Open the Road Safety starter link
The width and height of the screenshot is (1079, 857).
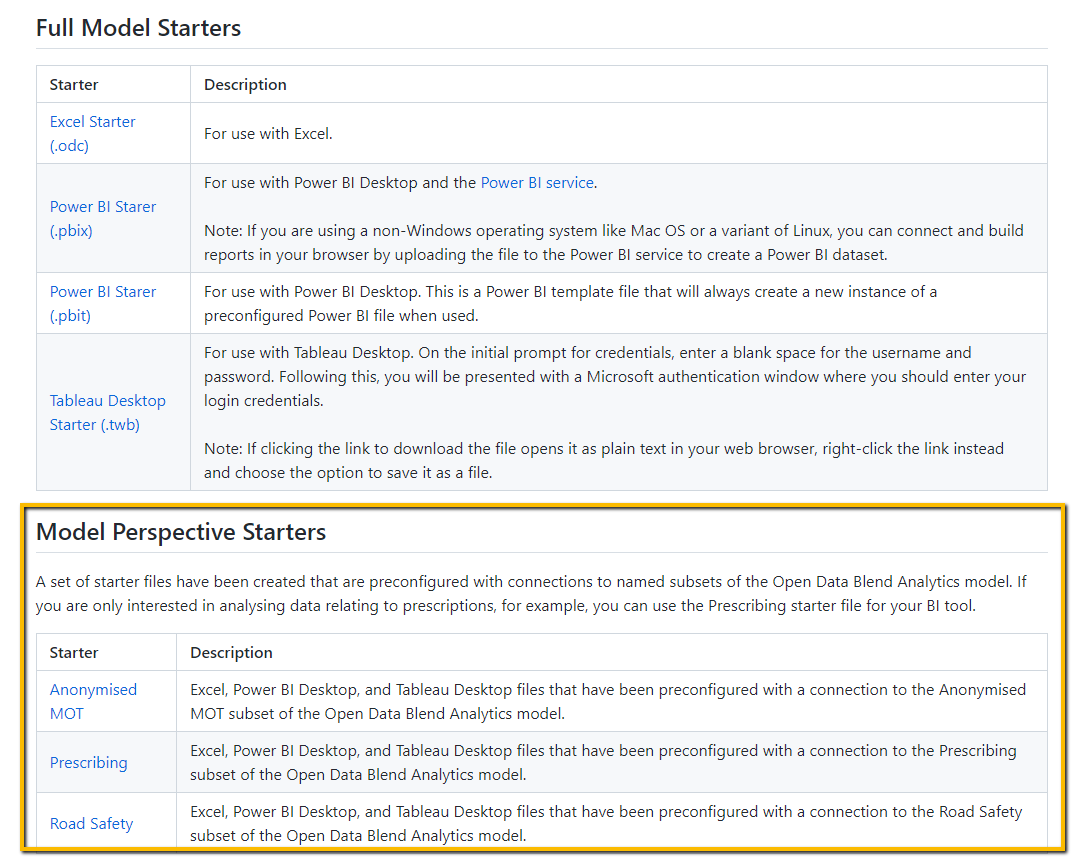(x=91, y=823)
